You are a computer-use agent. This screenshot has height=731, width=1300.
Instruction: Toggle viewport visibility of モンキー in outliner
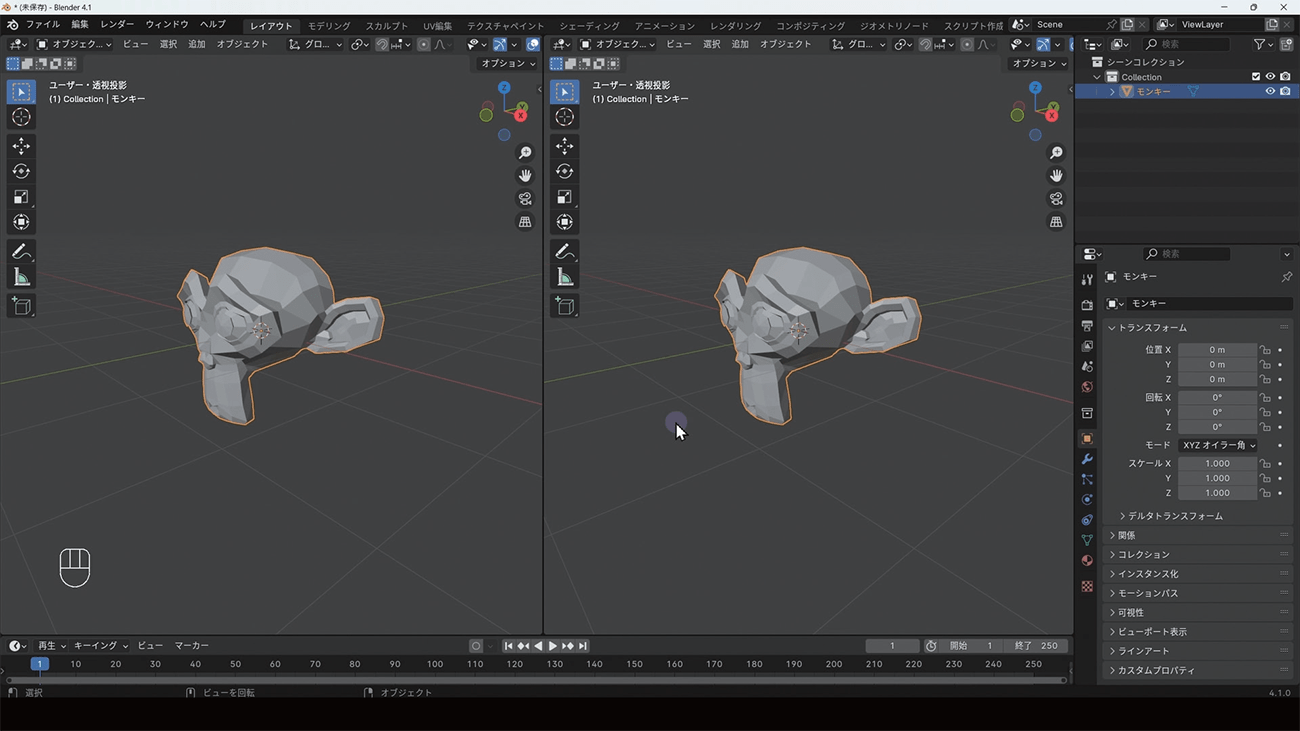[x=1270, y=92]
